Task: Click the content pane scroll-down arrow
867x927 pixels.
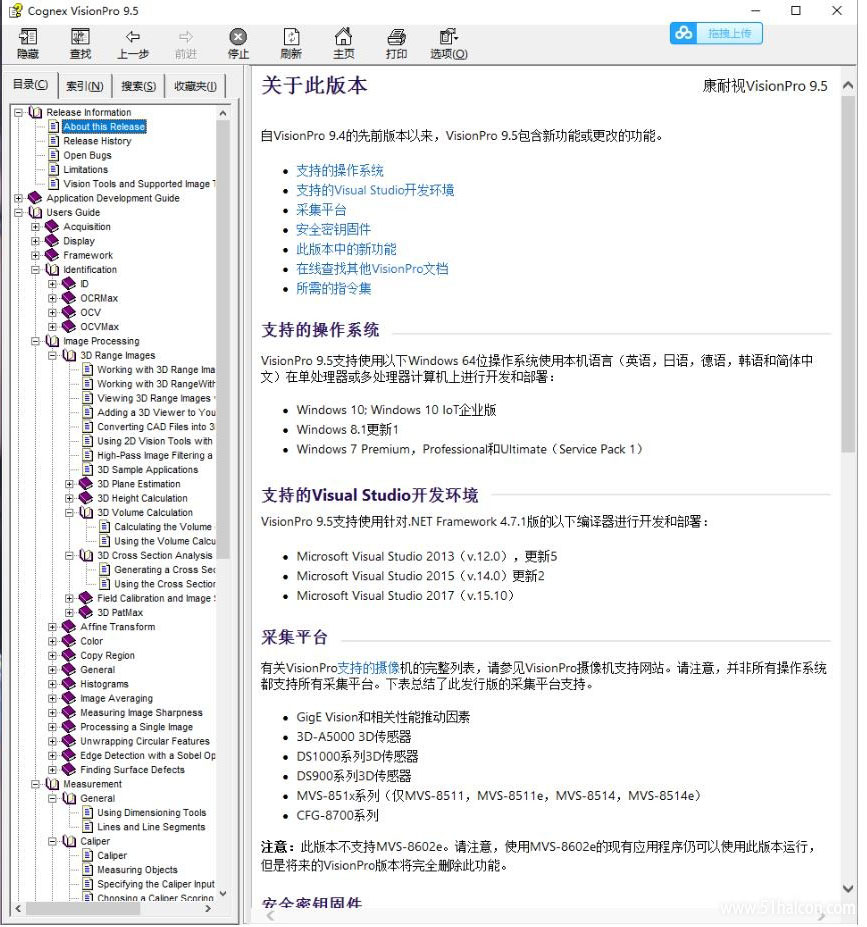Action: [x=848, y=889]
